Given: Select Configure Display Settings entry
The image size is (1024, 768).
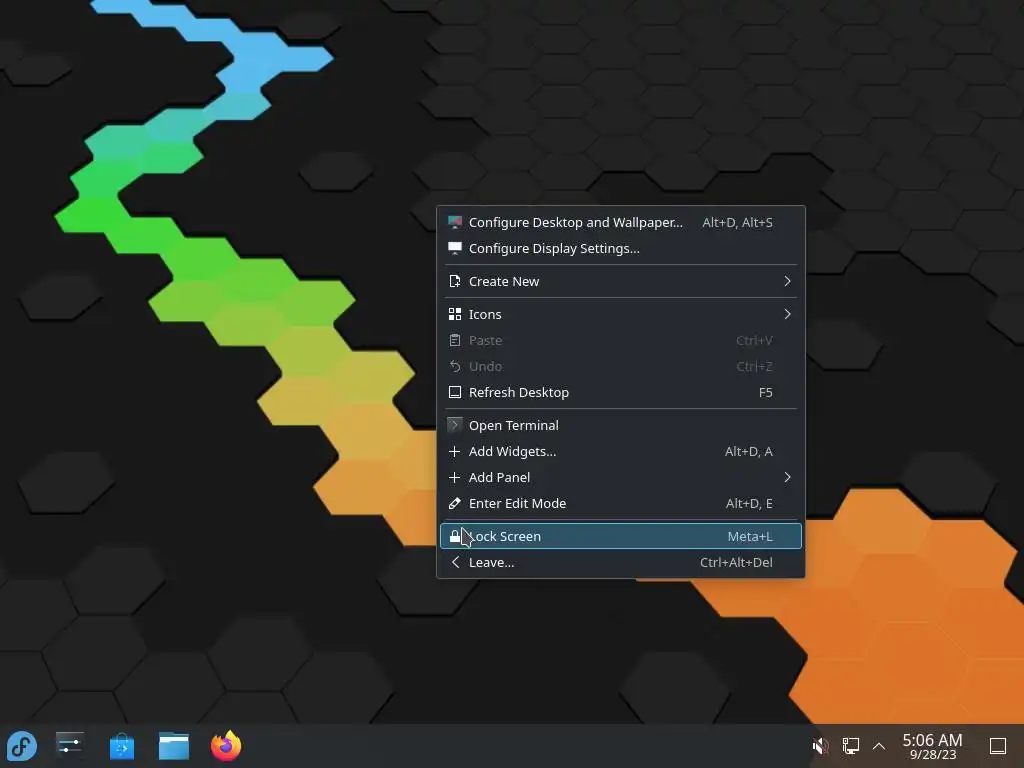Looking at the screenshot, I should click(x=620, y=249).
